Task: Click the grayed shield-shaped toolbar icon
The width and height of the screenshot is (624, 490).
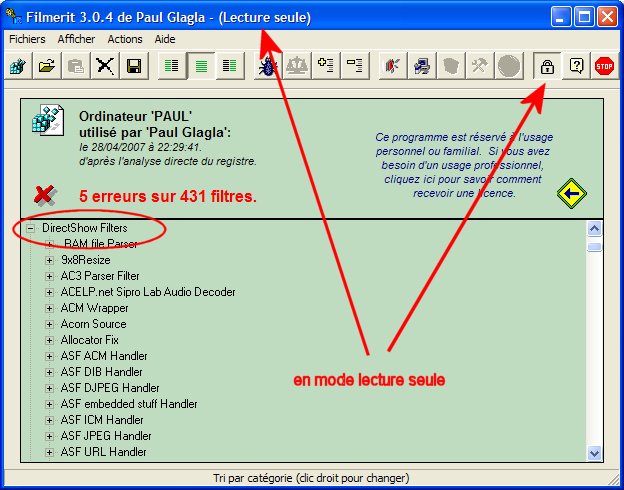Action: (x=450, y=66)
